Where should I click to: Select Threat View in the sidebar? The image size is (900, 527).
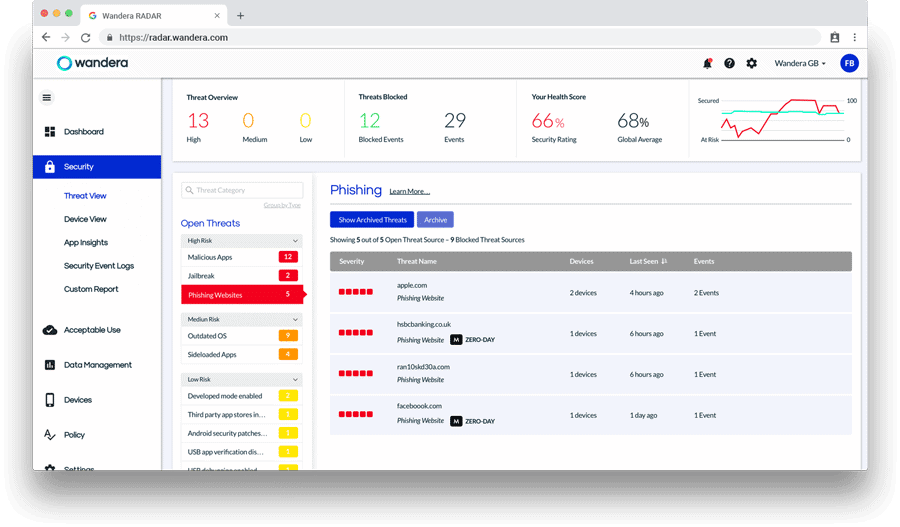85,196
